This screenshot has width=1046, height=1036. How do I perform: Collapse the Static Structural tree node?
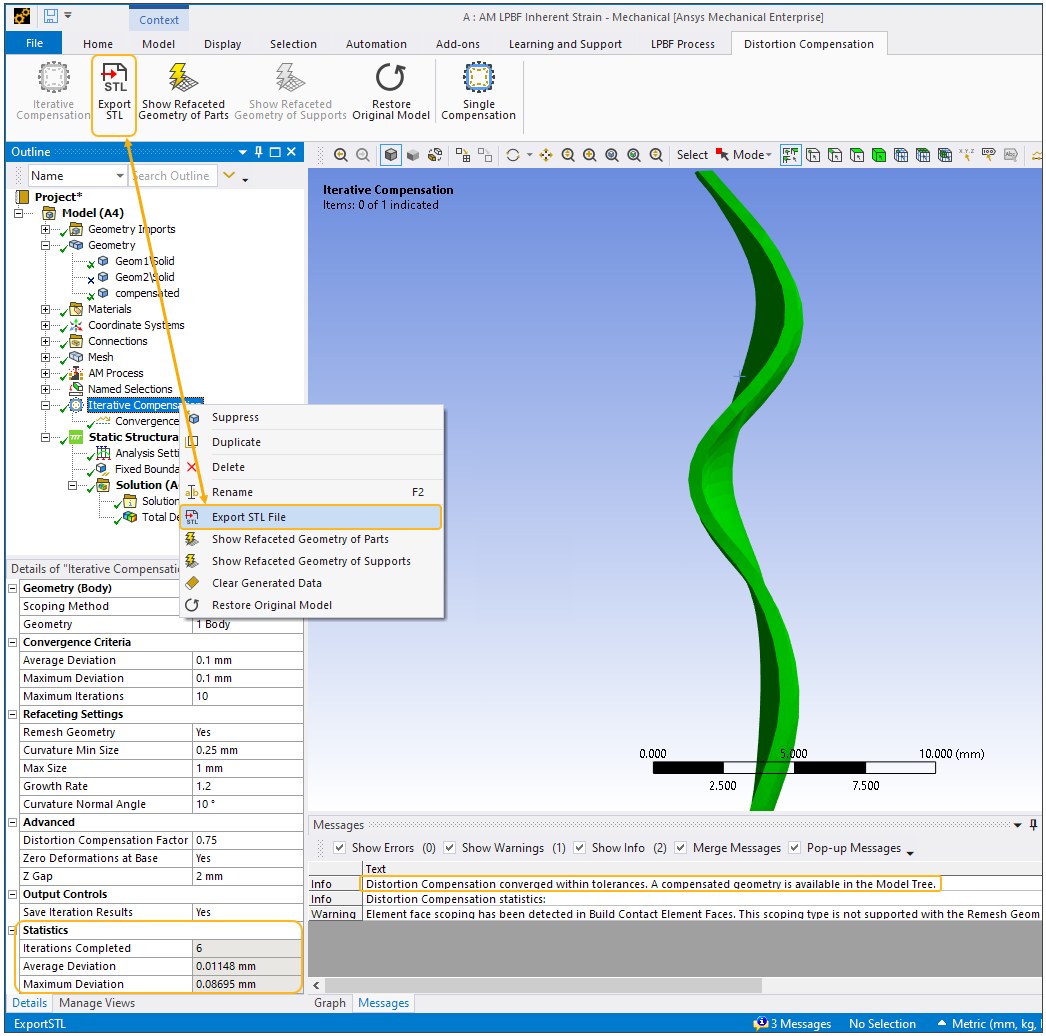pos(45,438)
